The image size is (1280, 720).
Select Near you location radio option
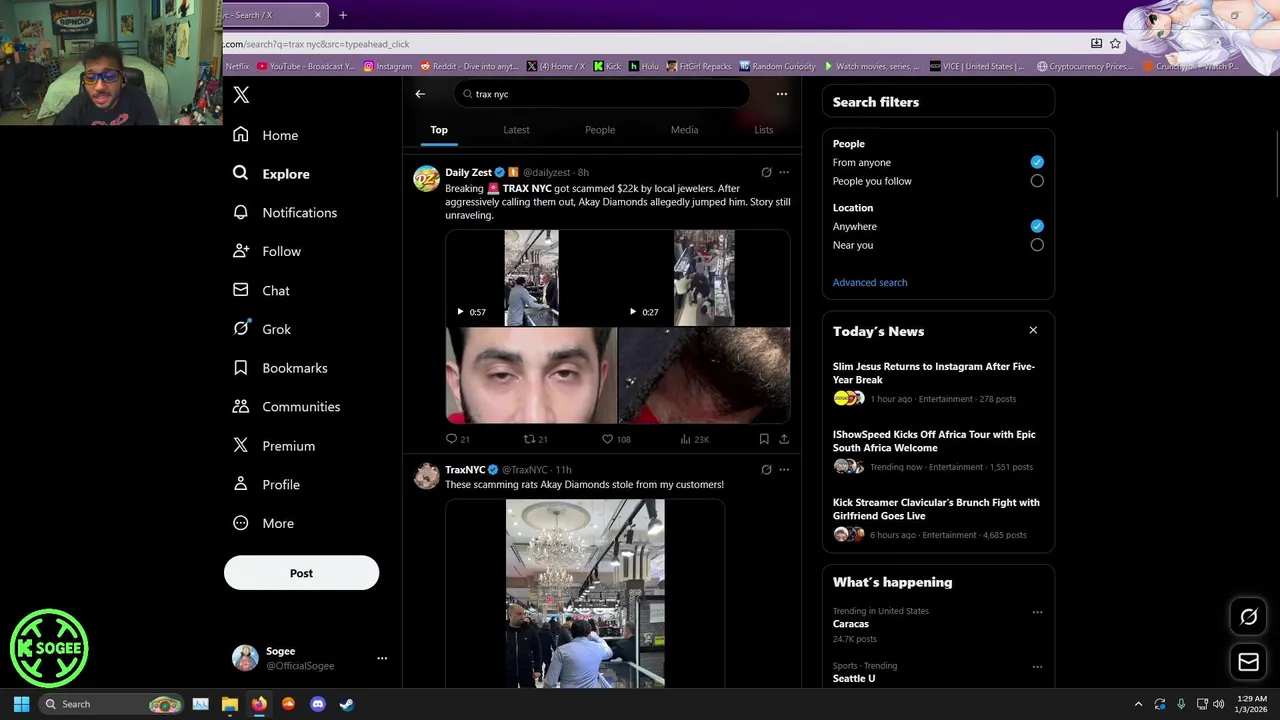click(1037, 245)
